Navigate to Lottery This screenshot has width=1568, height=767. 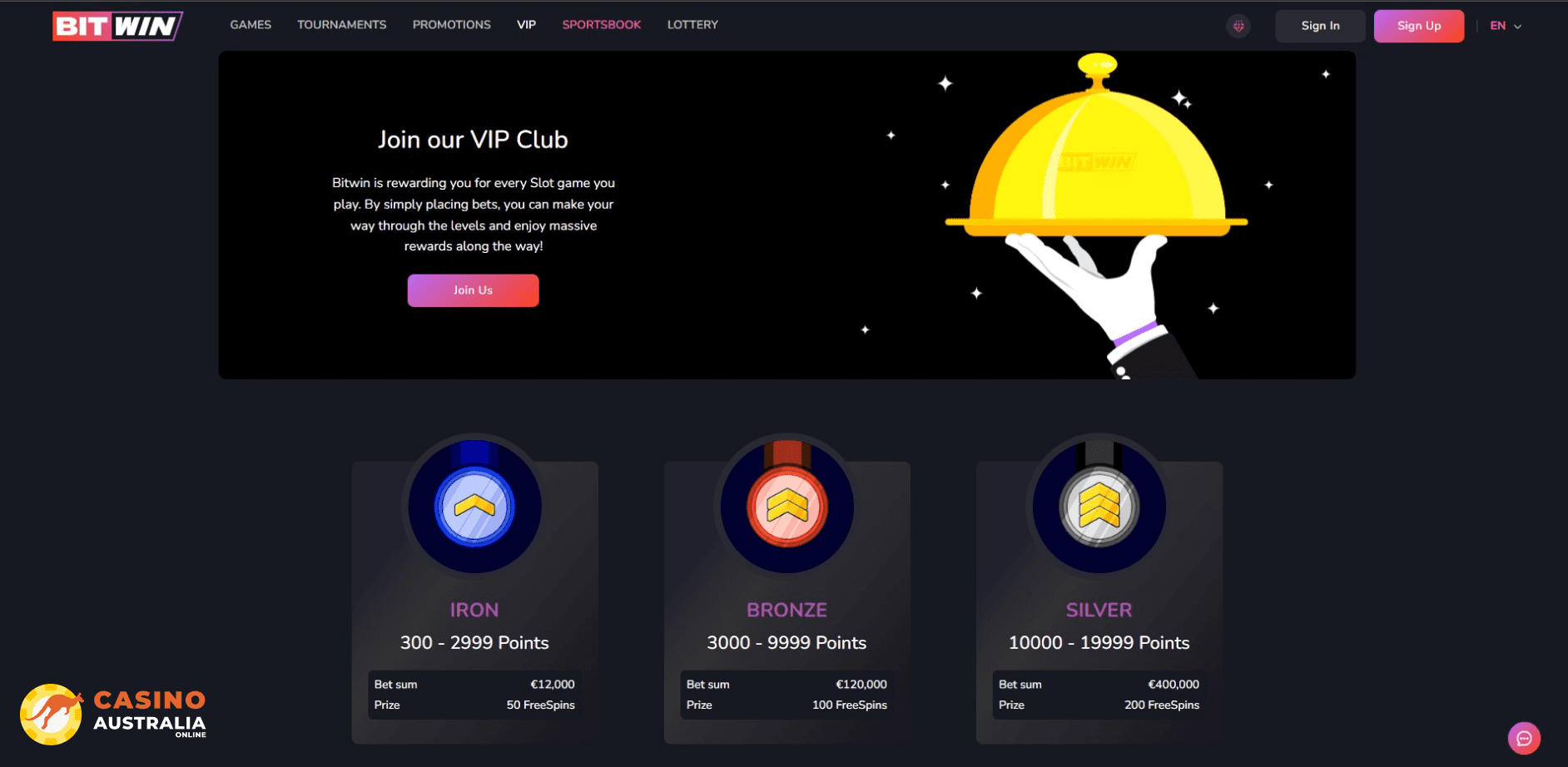[692, 25]
